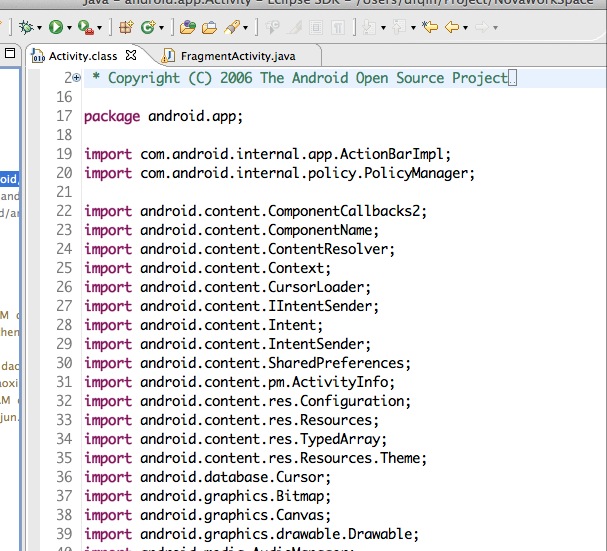The image size is (607, 551).
Task: Open the Next Annotation dropdown arrow
Action: point(383,28)
